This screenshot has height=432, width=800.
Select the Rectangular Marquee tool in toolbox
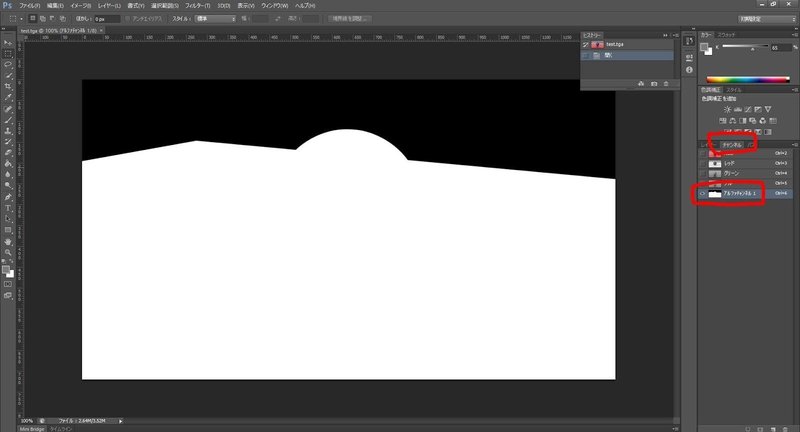coord(8,54)
